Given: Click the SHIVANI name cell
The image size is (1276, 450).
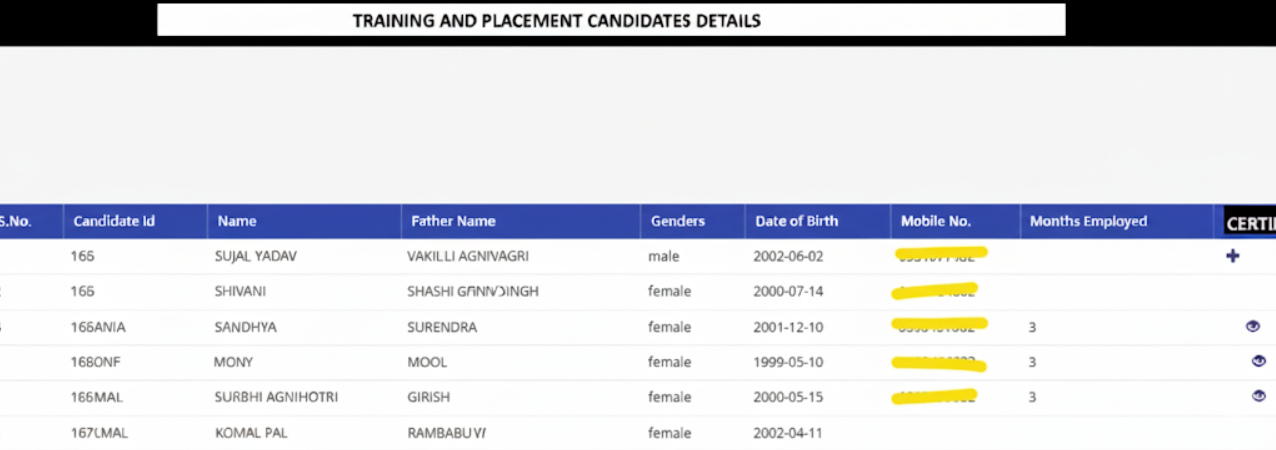Looking at the screenshot, I should click(240, 291).
